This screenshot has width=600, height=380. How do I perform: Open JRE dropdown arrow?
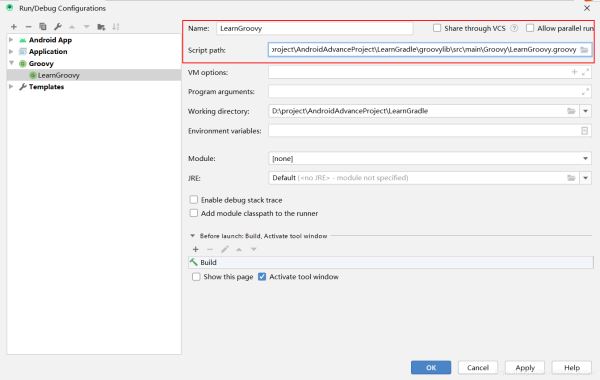pyautogui.click(x=585, y=178)
